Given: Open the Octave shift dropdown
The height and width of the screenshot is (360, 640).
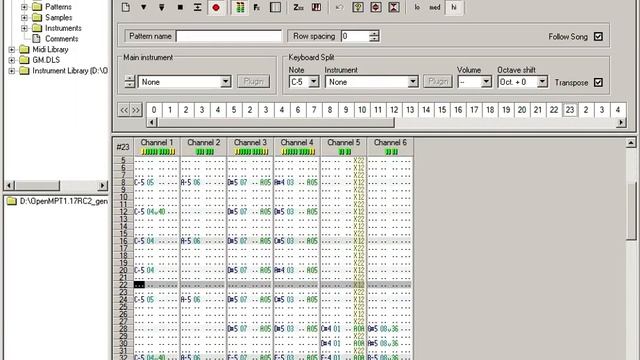Looking at the screenshot, I should pyautogui.click(x=542, y=82).
